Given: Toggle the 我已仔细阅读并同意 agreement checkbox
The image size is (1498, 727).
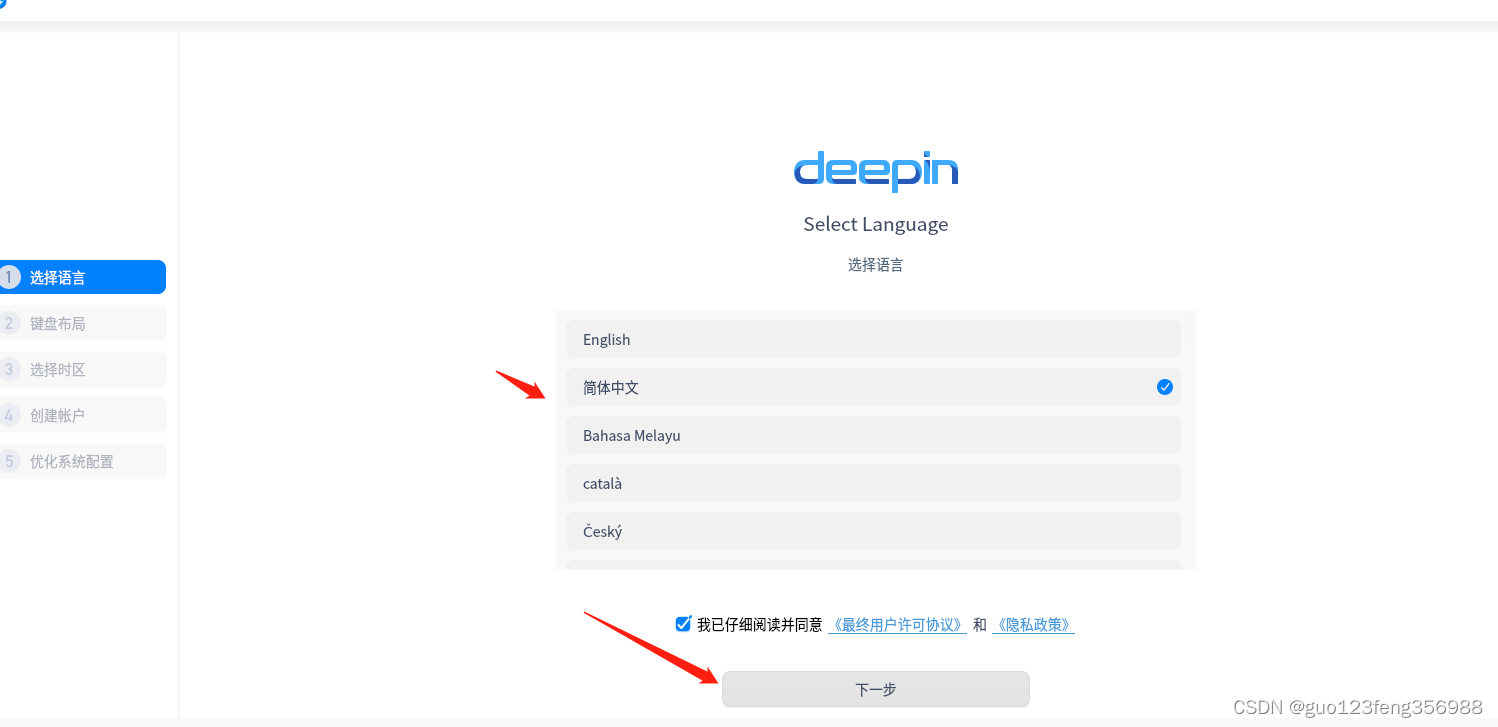Looking at the screenshot, I should (683, 624).
